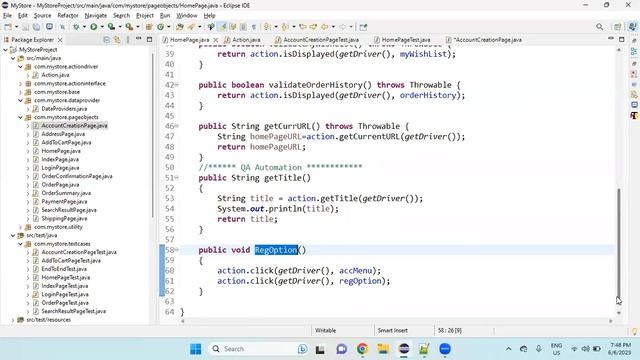The width and height of the screenshot is (640, 360).
Task: Click the Save All toolbar icon
Action: pos(36,27)
